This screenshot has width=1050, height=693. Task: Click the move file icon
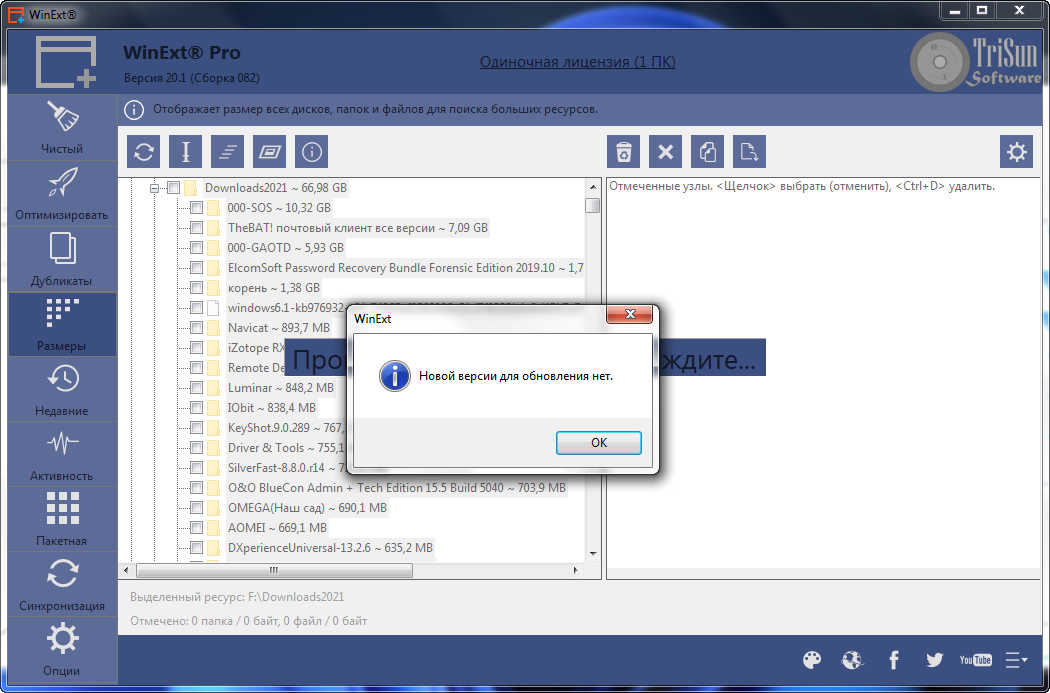click(749, 152)
